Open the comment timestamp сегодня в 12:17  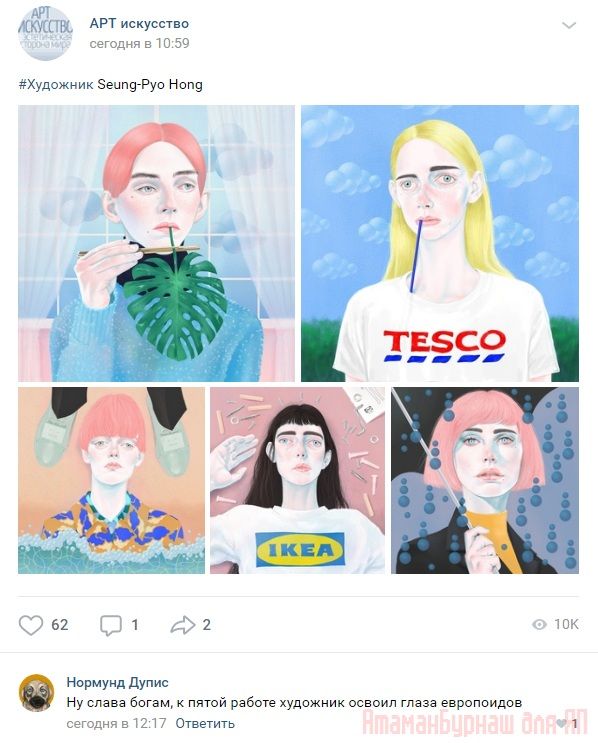116,724
